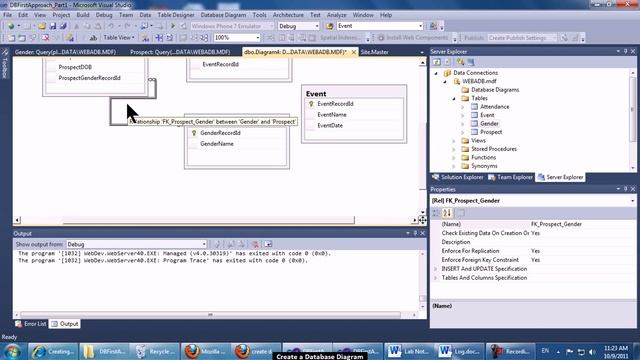Switch to Team Explorer tab
Screen dimensions: 640x360
pos(511,177)
